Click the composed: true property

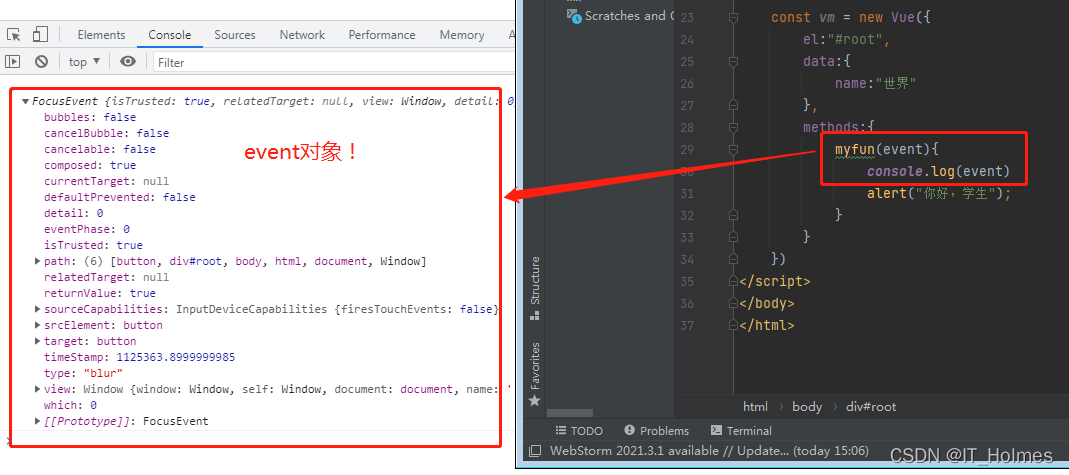90,165
